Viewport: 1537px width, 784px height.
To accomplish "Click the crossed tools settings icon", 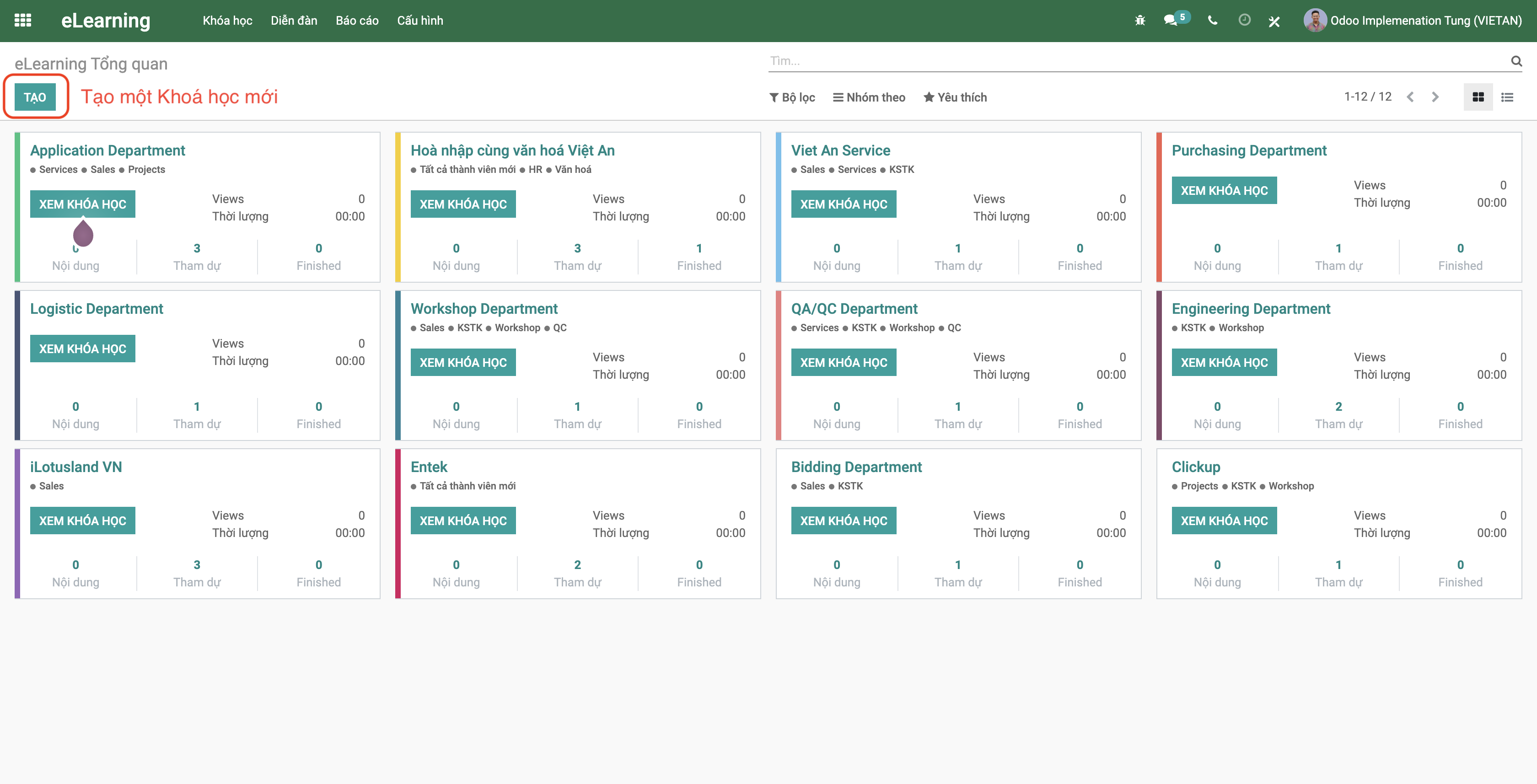I will (x=1274, y=21).
